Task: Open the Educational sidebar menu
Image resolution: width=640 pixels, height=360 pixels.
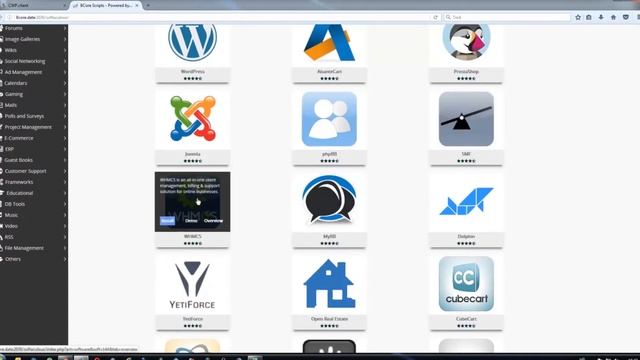Action: pos(34,193)
